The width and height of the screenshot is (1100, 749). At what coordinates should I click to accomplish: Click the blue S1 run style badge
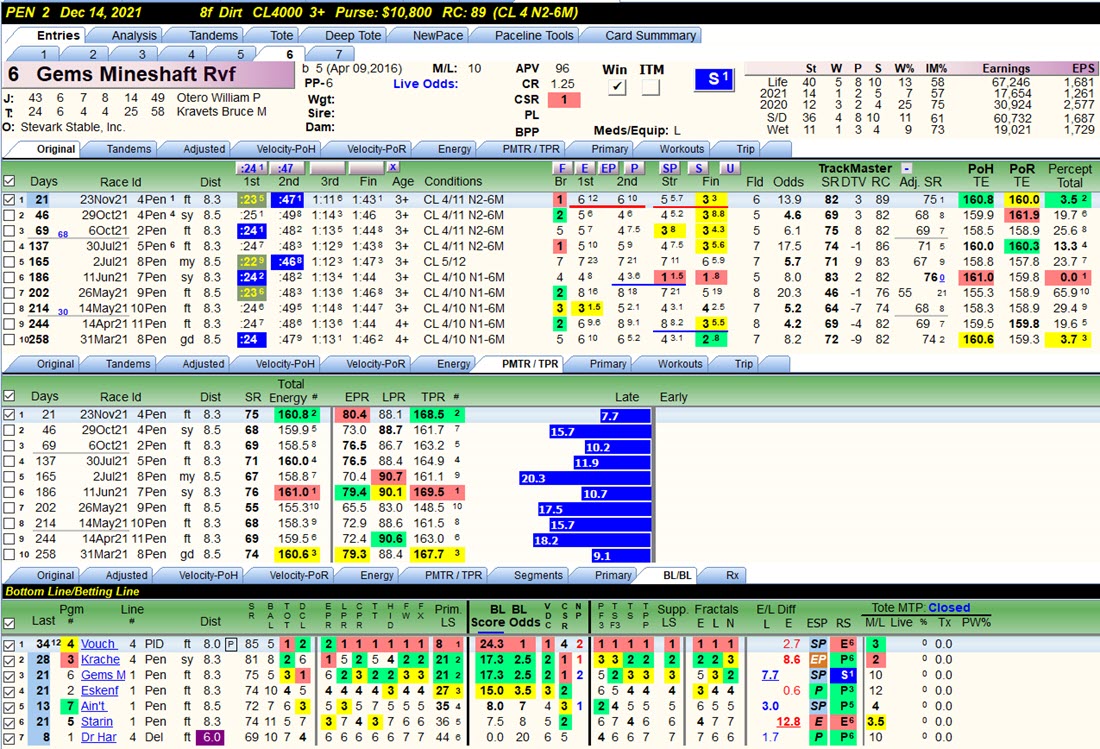714,79
